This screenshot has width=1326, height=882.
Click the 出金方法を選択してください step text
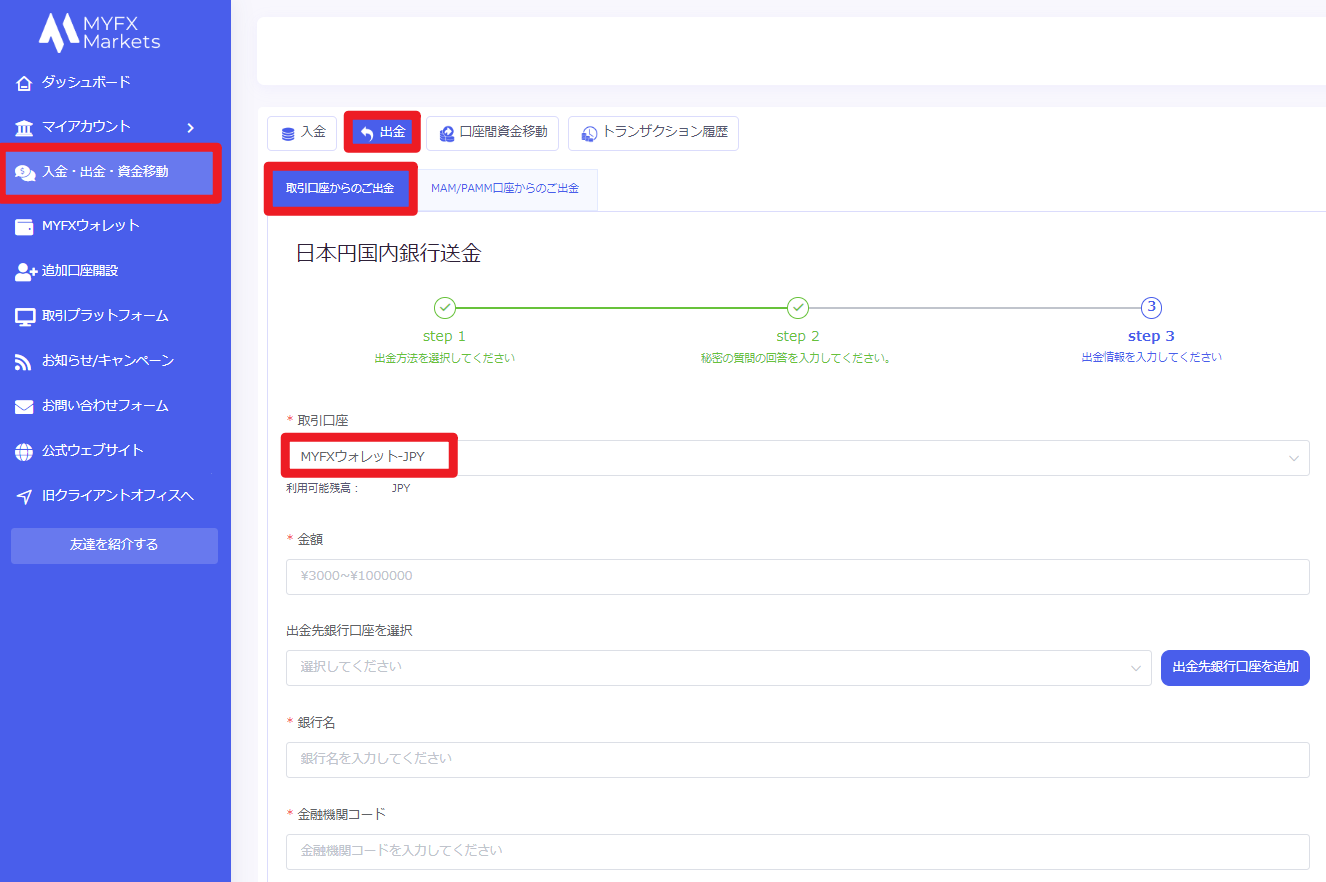click(x=445, y=358)
